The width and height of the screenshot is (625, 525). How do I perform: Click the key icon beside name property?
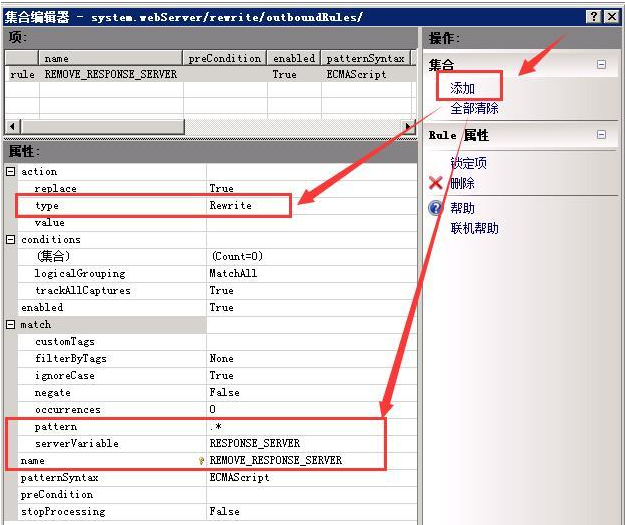[x=201, y=461]
